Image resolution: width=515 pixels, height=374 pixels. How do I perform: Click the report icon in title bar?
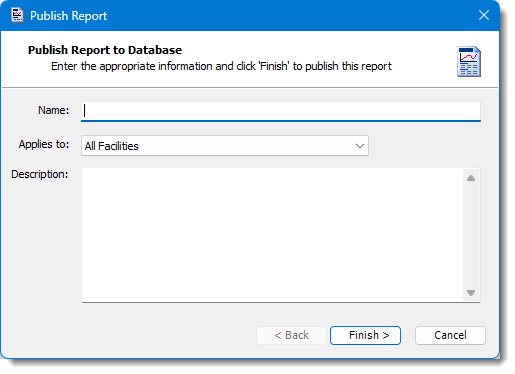pos(17,15)
